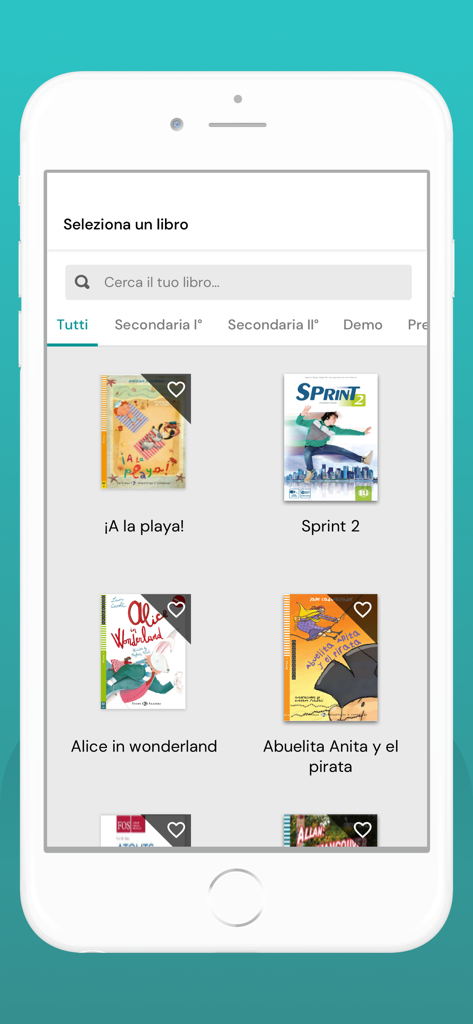The height and width of the screenshot is (1024, 473).
Task: Select the partially visible Pre tab
Action: coord(417,325)
